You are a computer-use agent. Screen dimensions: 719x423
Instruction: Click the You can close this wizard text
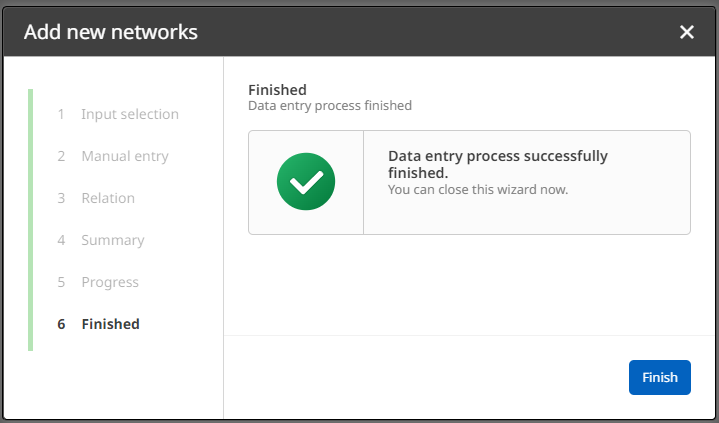click(478, 189)
